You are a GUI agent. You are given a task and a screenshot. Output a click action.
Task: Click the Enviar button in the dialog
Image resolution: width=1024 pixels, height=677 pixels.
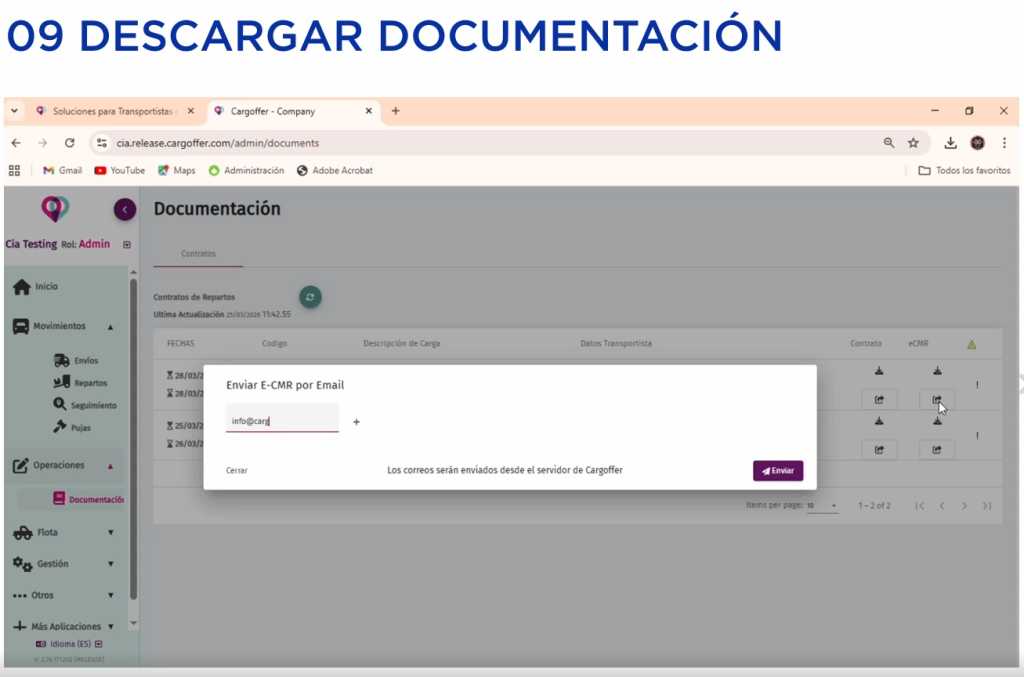(x=777, y=470)
